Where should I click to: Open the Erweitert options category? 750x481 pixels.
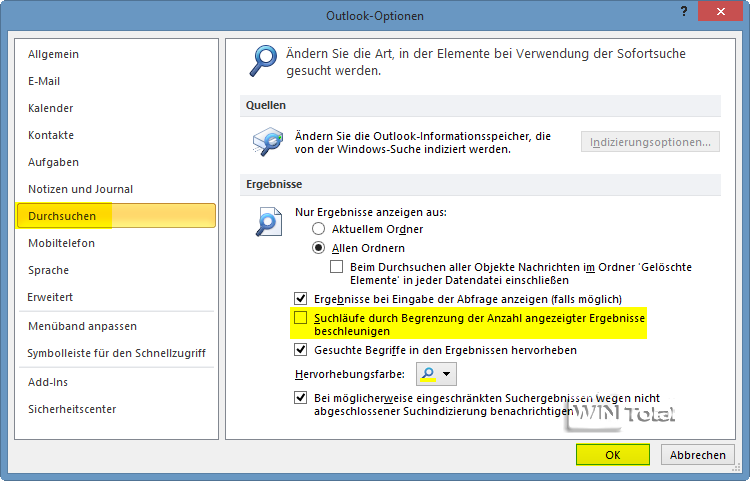coord(116,297)
